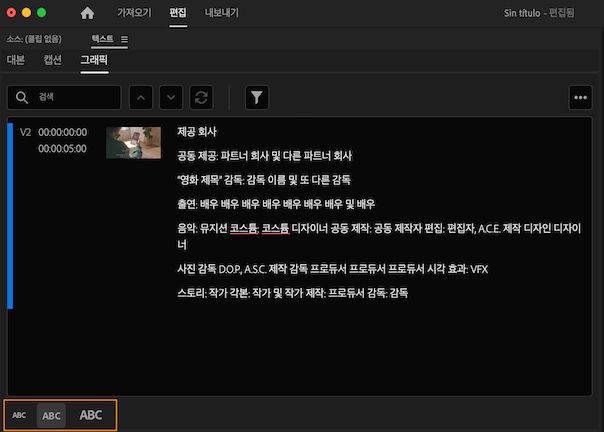Switch to the 그래픽 (Graphics) tab

click(94, 60)
